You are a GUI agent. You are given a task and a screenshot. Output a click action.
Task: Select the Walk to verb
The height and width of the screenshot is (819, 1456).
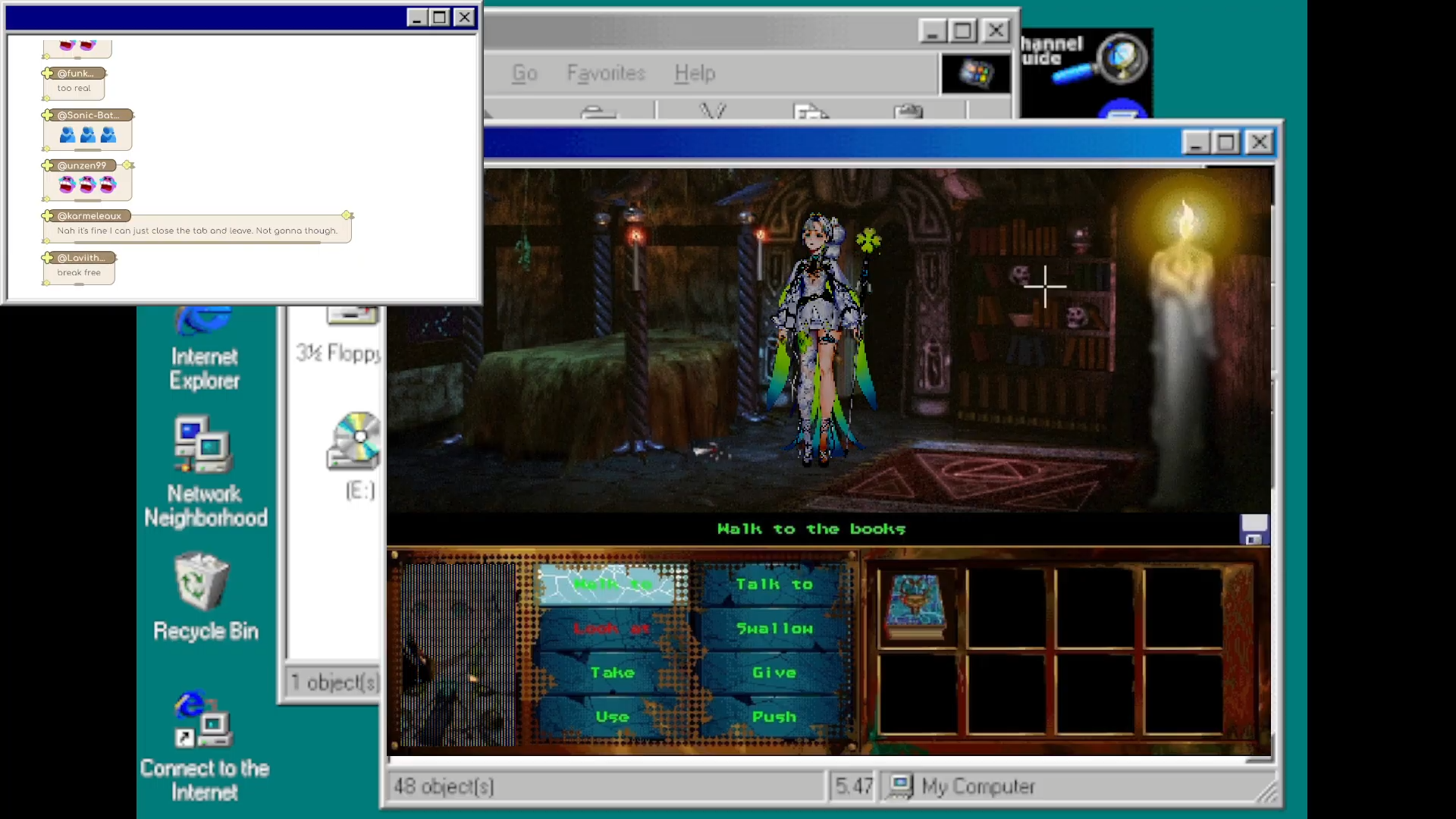(611, 584)
